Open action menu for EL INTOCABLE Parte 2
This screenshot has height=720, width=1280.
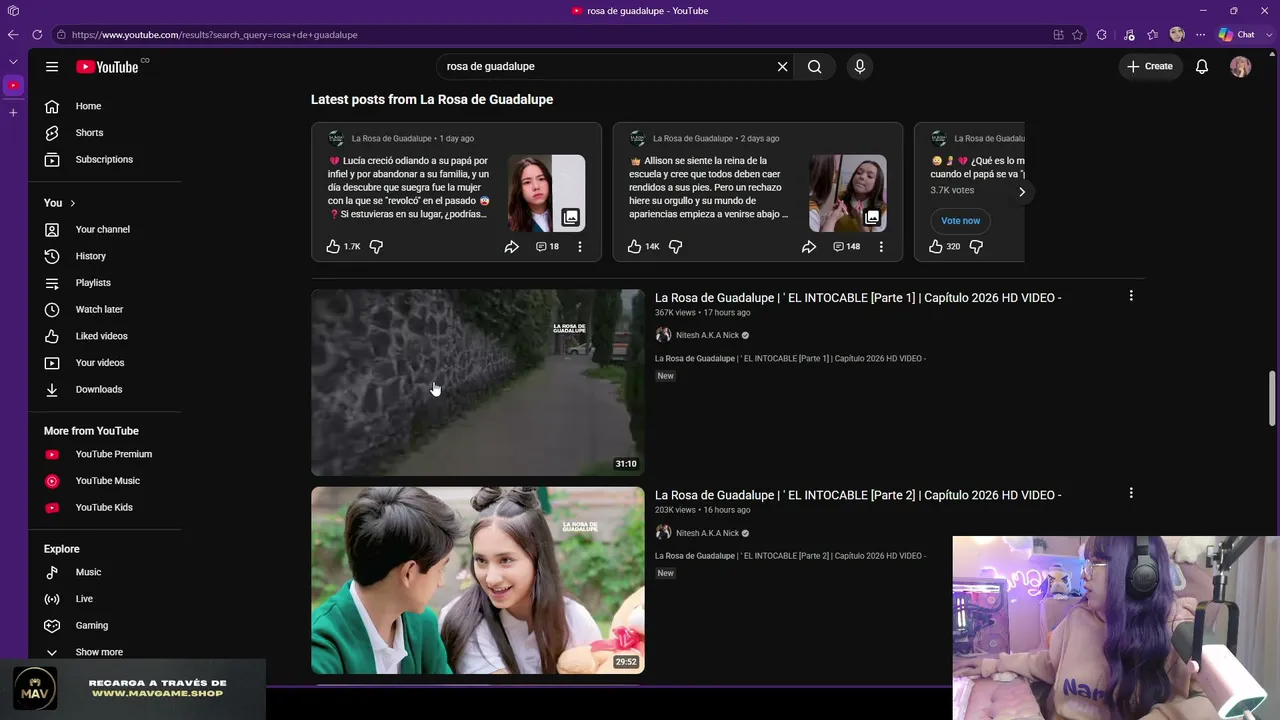click(1131, 493)
